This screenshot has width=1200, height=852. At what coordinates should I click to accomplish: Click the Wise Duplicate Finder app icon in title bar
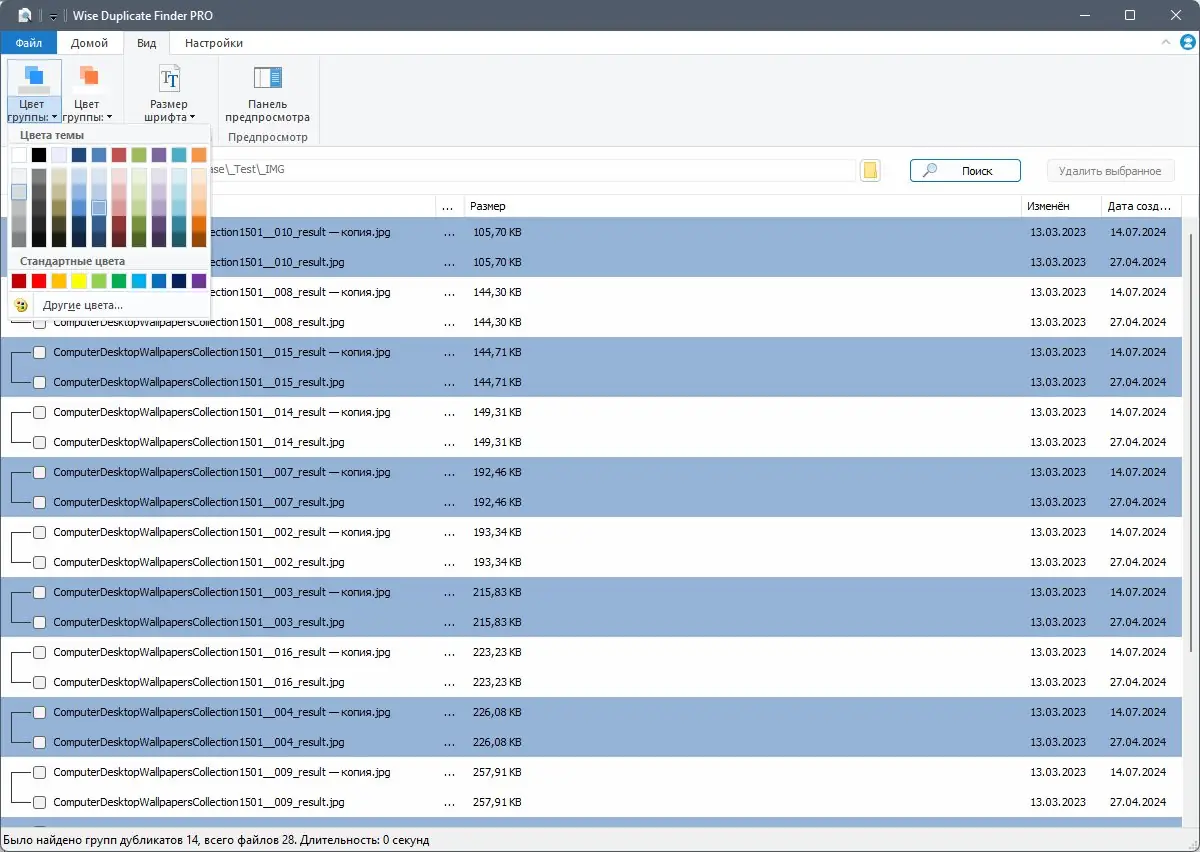25,16
